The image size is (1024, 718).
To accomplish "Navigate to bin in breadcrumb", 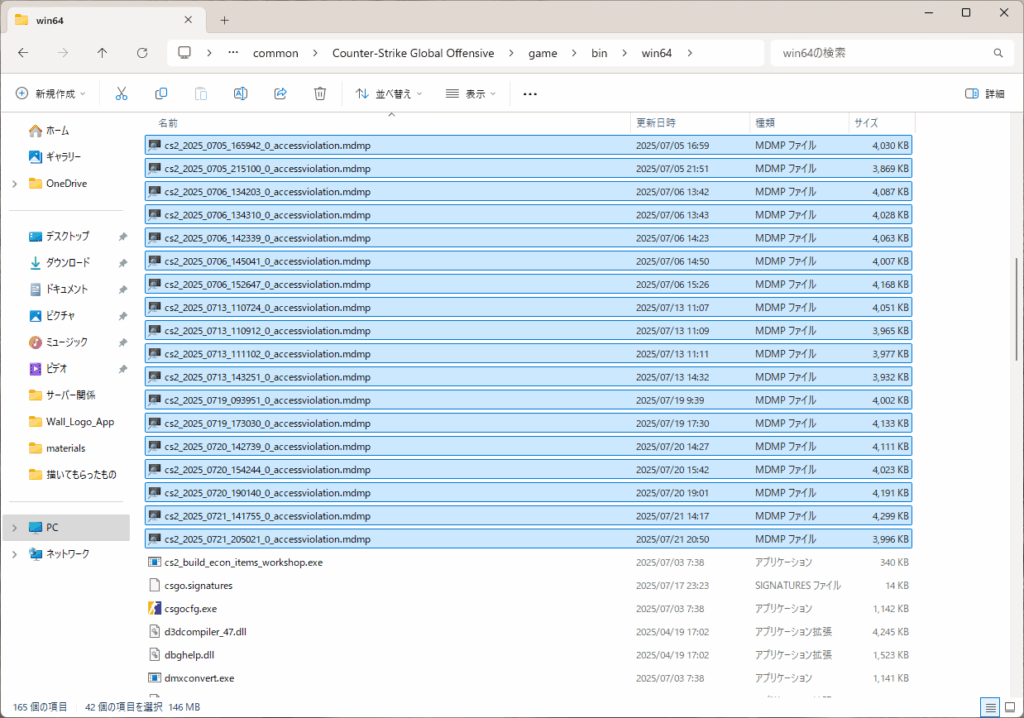I will pos(600,53).
